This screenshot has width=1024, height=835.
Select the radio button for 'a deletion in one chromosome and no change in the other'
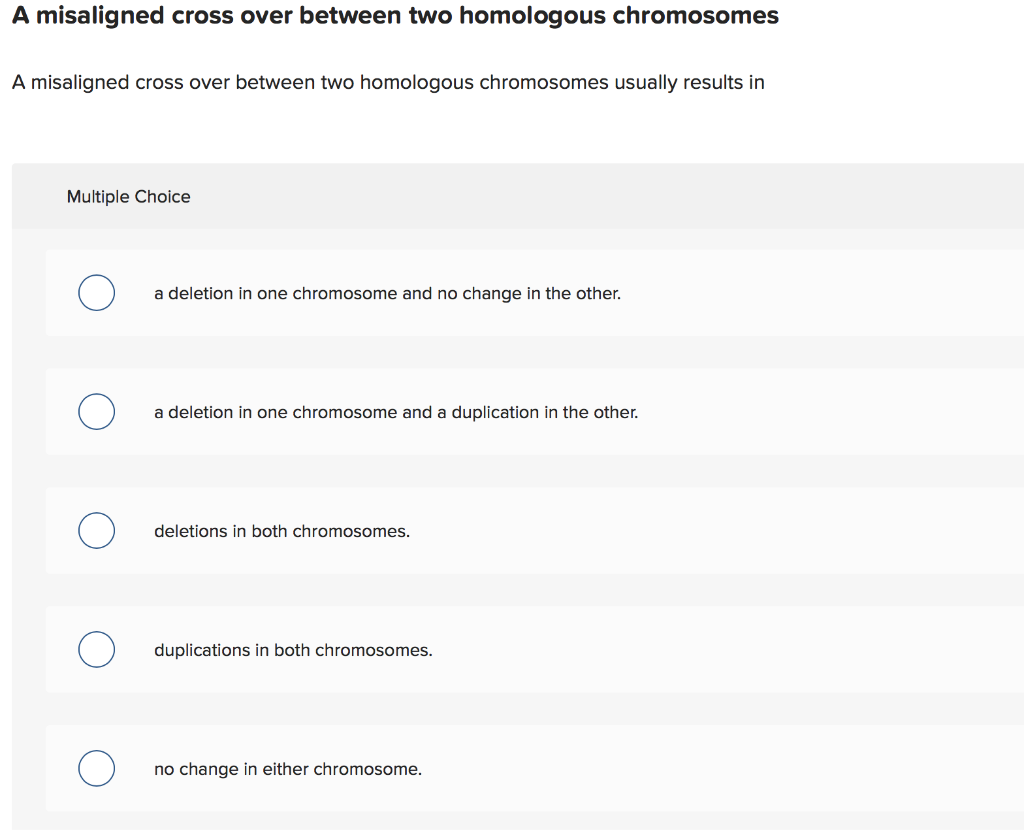96,292
